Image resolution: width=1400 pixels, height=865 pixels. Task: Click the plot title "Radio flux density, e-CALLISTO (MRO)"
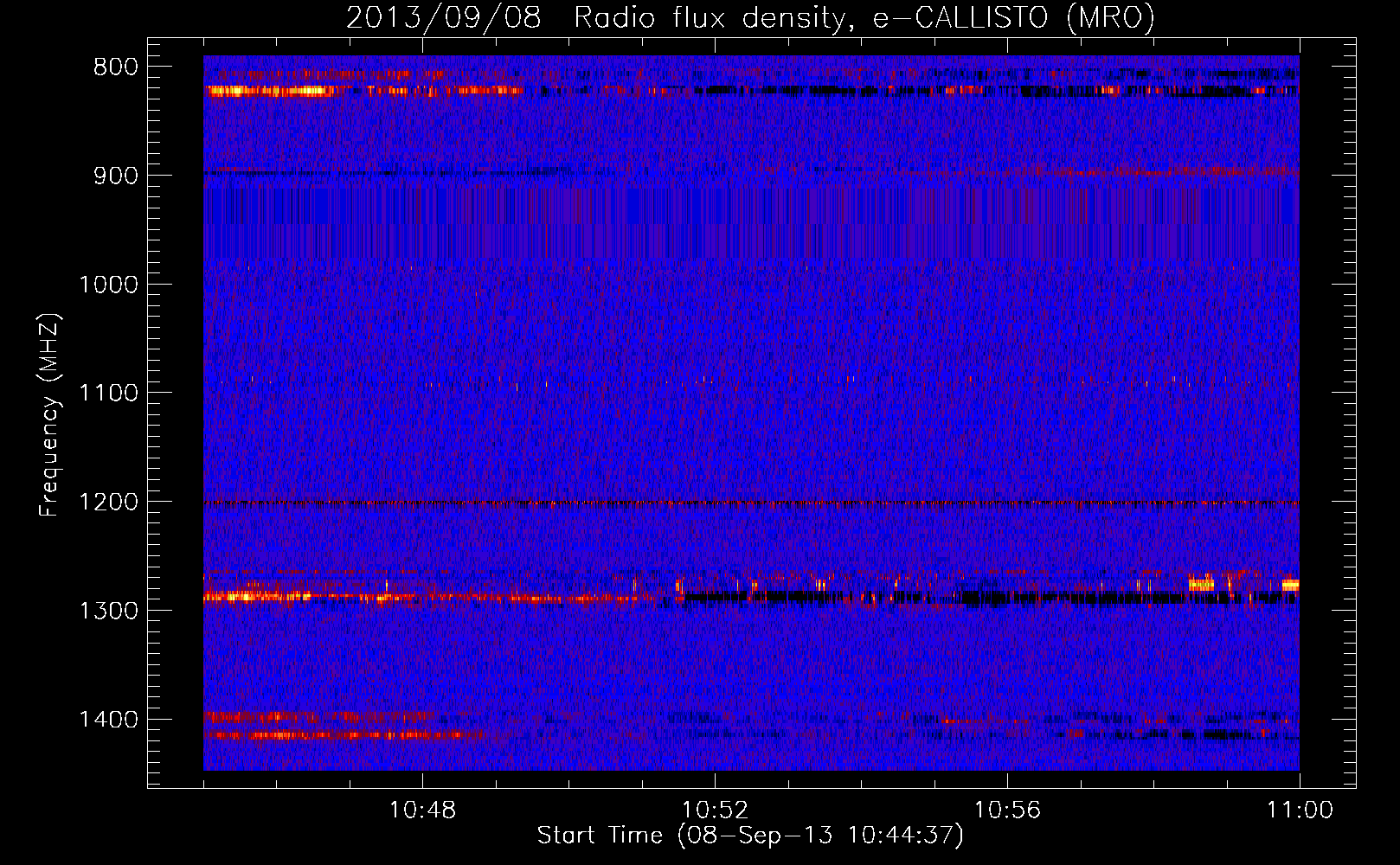[864, 17]
